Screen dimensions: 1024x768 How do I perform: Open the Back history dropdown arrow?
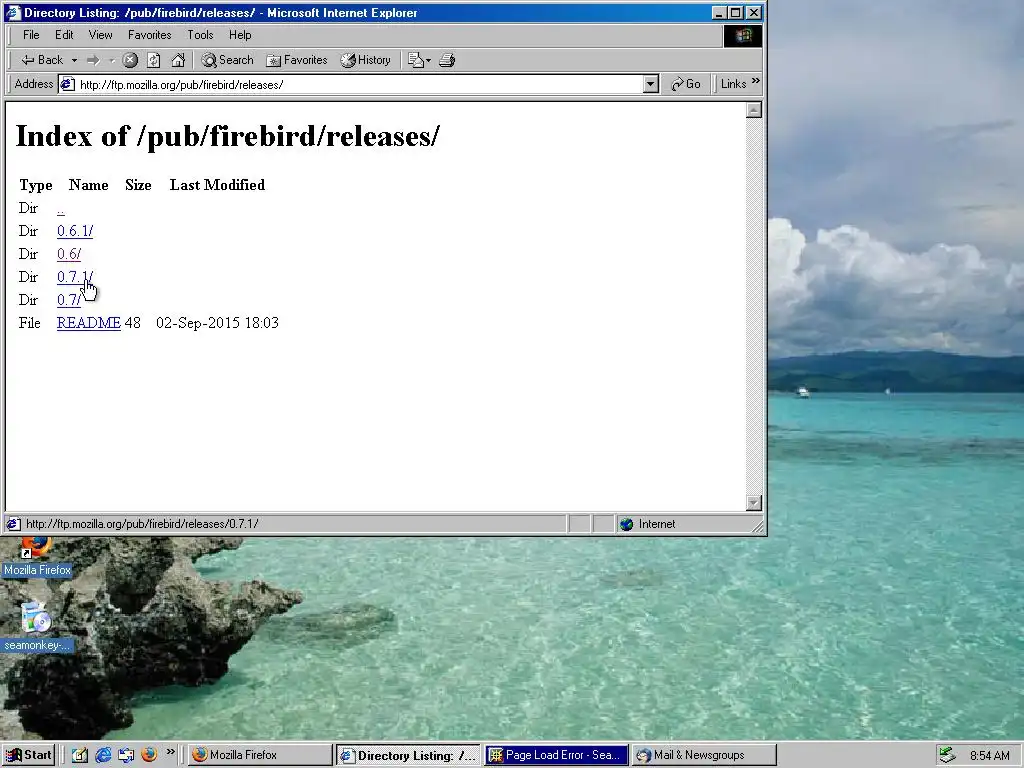click(74, 60)
